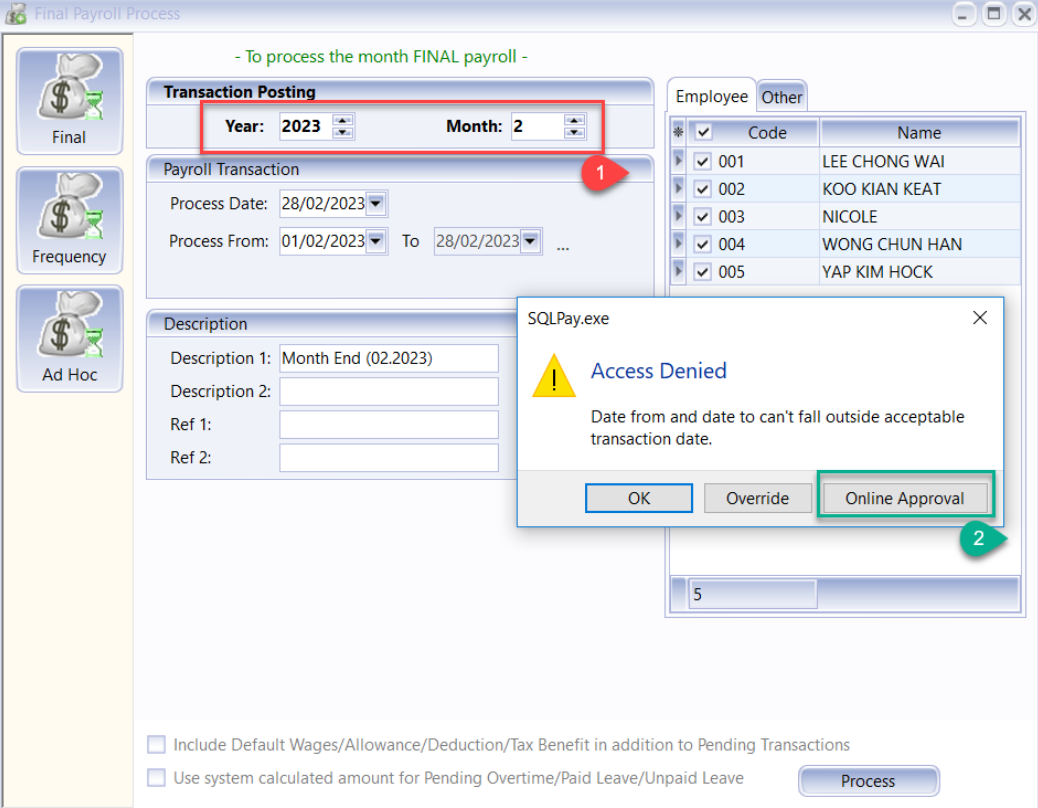Uncheck employee 003 NICOLE checkbox
This screenshot has width=1038, height=808.
[703, 217]
